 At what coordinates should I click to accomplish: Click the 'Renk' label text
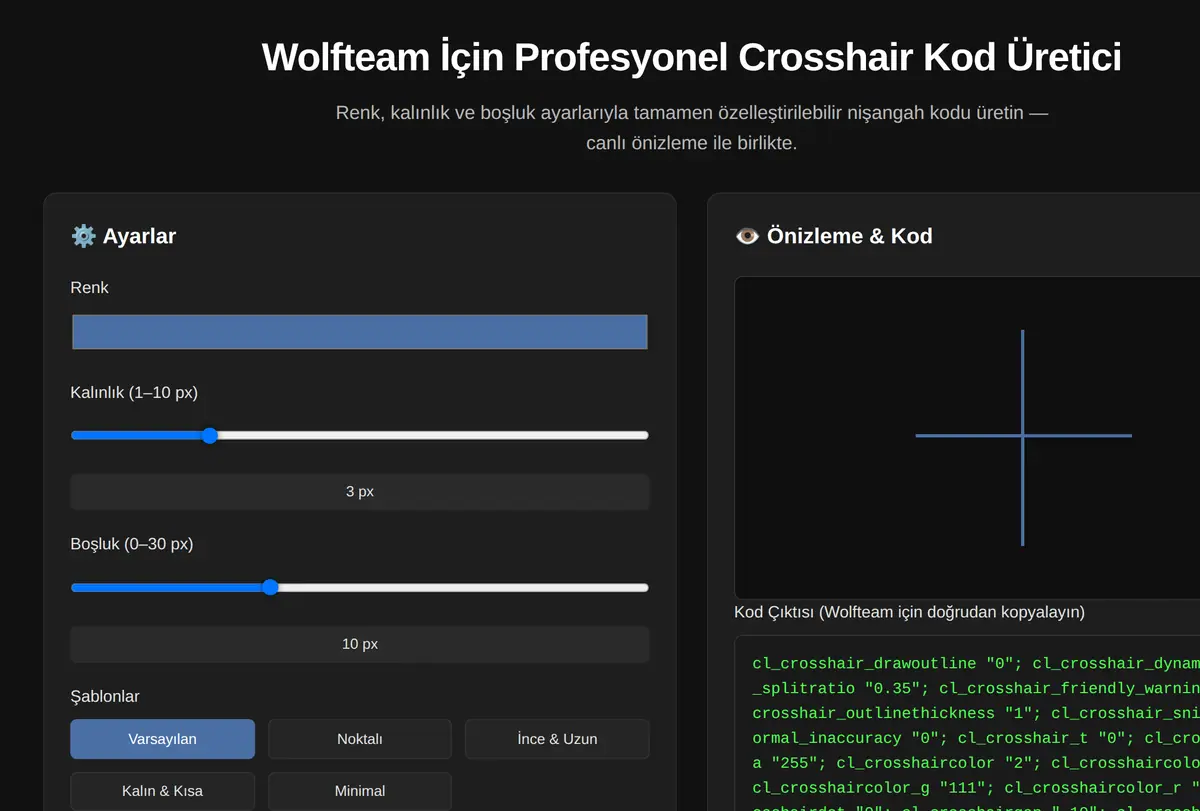point(90,288)
